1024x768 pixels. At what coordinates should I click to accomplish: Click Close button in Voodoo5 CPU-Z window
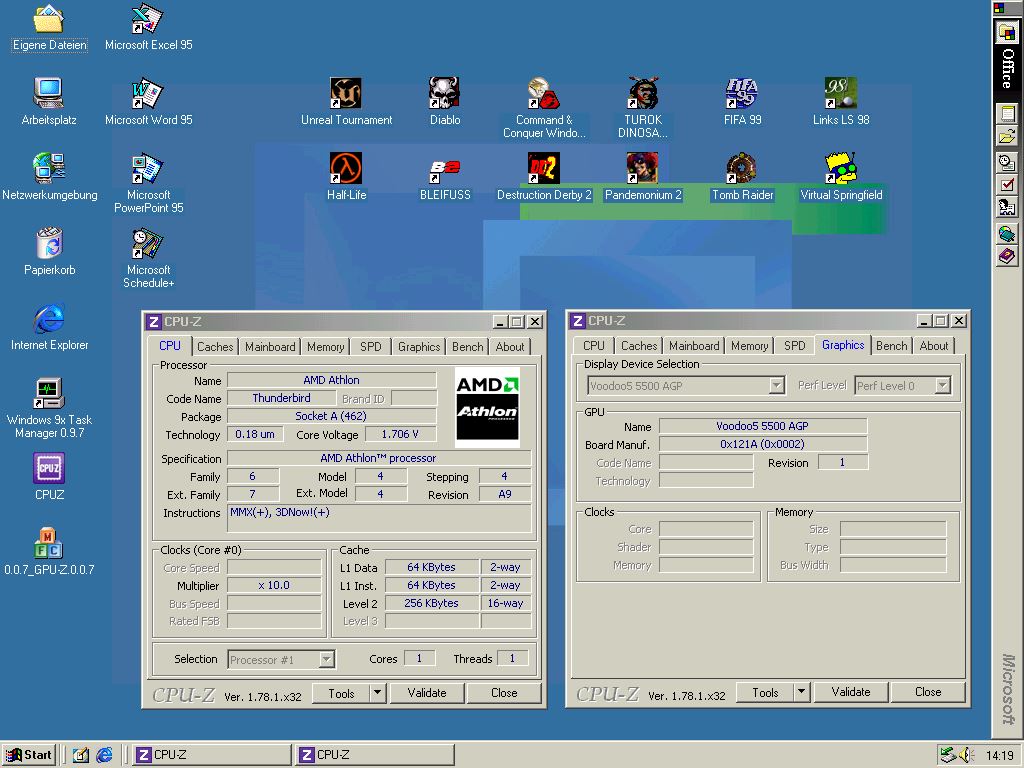tap(928, 692)
